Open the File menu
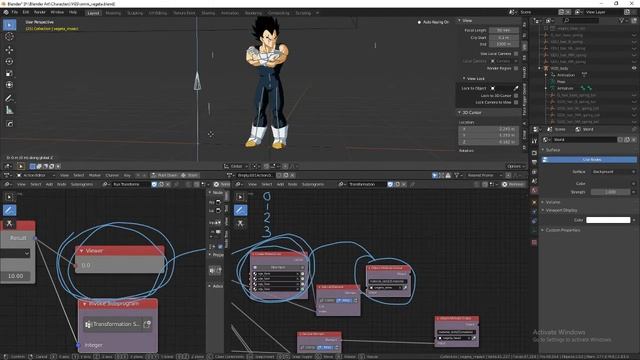Screen dimensions: 640x360 15,12
